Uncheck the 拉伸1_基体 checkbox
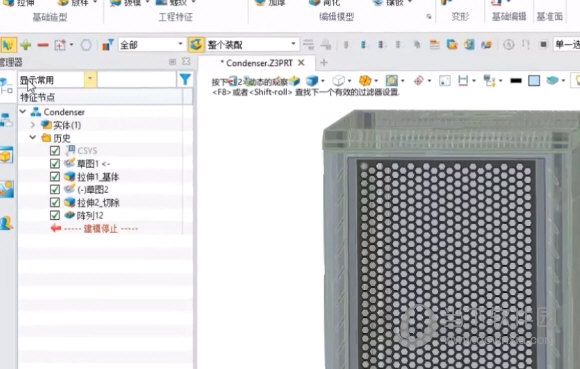Viewport: 580px width, 369px height. (x=55, y=177)
